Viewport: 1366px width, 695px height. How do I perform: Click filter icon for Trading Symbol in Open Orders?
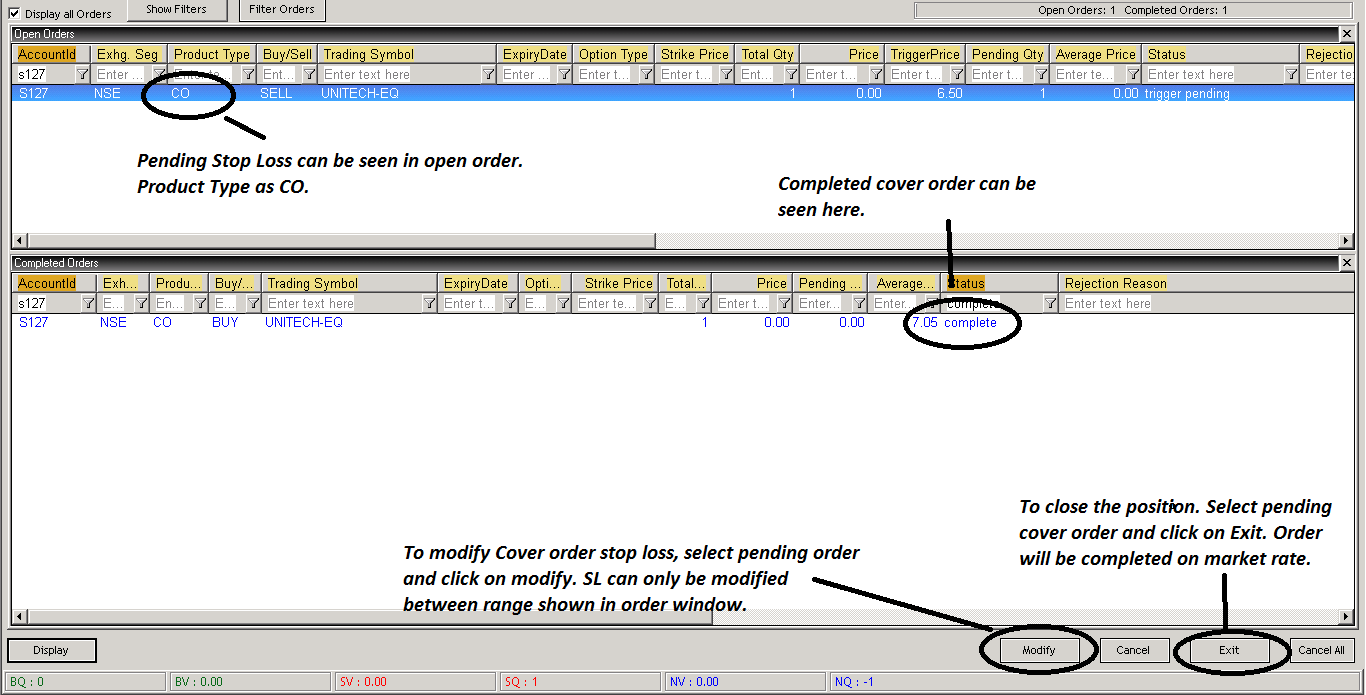pos(488,74)
